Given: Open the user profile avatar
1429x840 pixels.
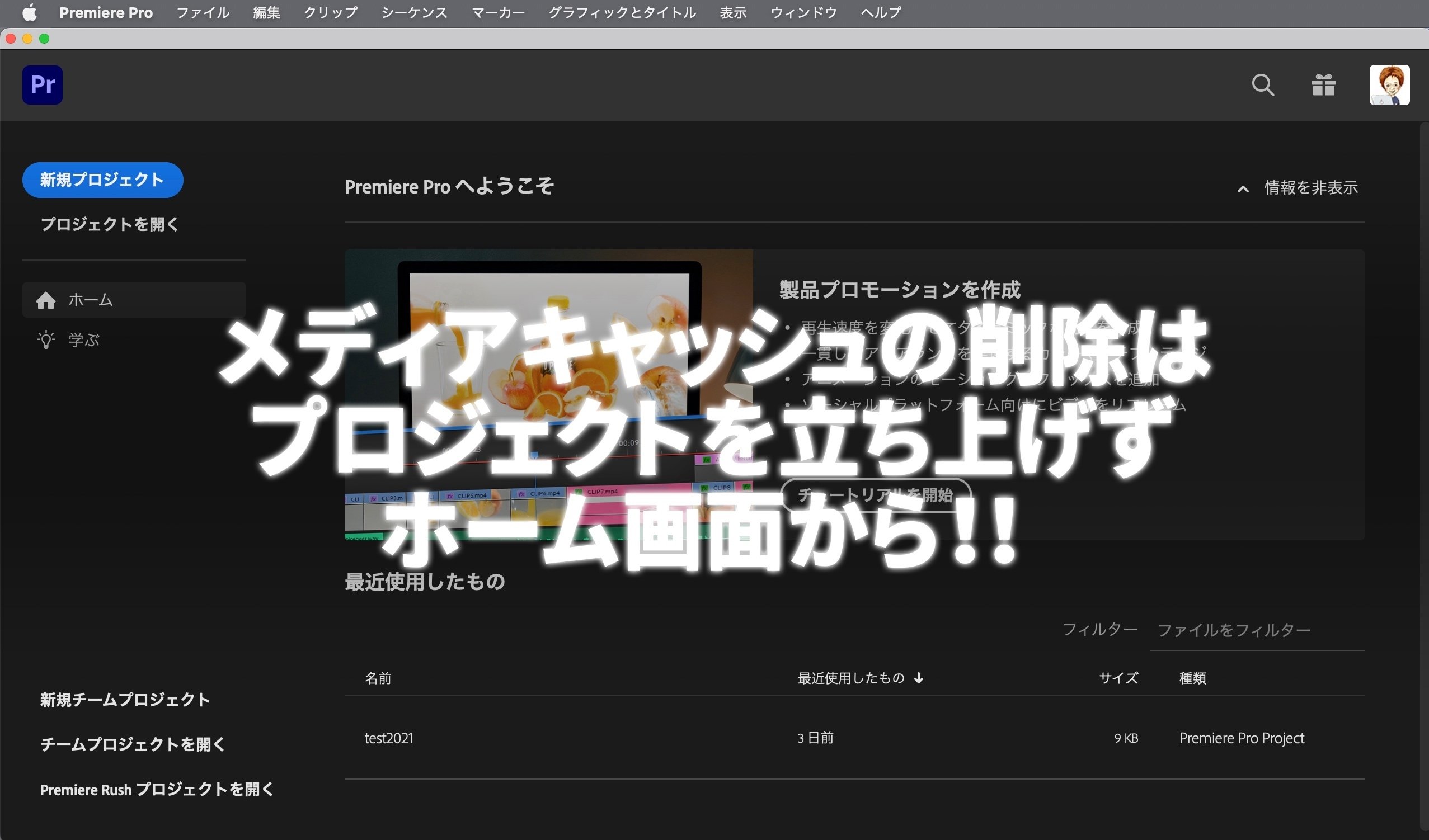Looking at the screenshot, I should (1389, 85).
